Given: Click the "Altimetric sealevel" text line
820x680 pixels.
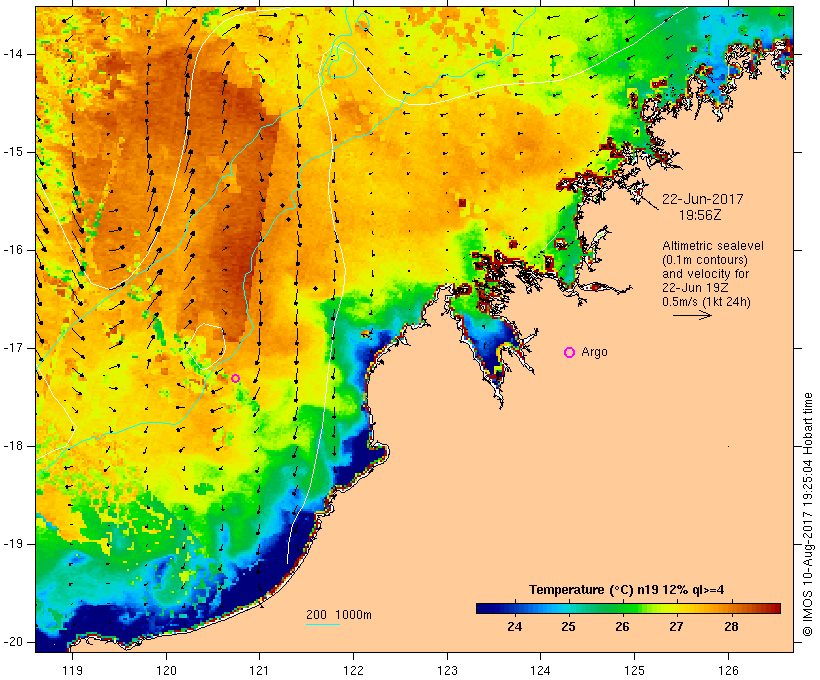Looking at the screenshot, I should click(x=713, y=246).
